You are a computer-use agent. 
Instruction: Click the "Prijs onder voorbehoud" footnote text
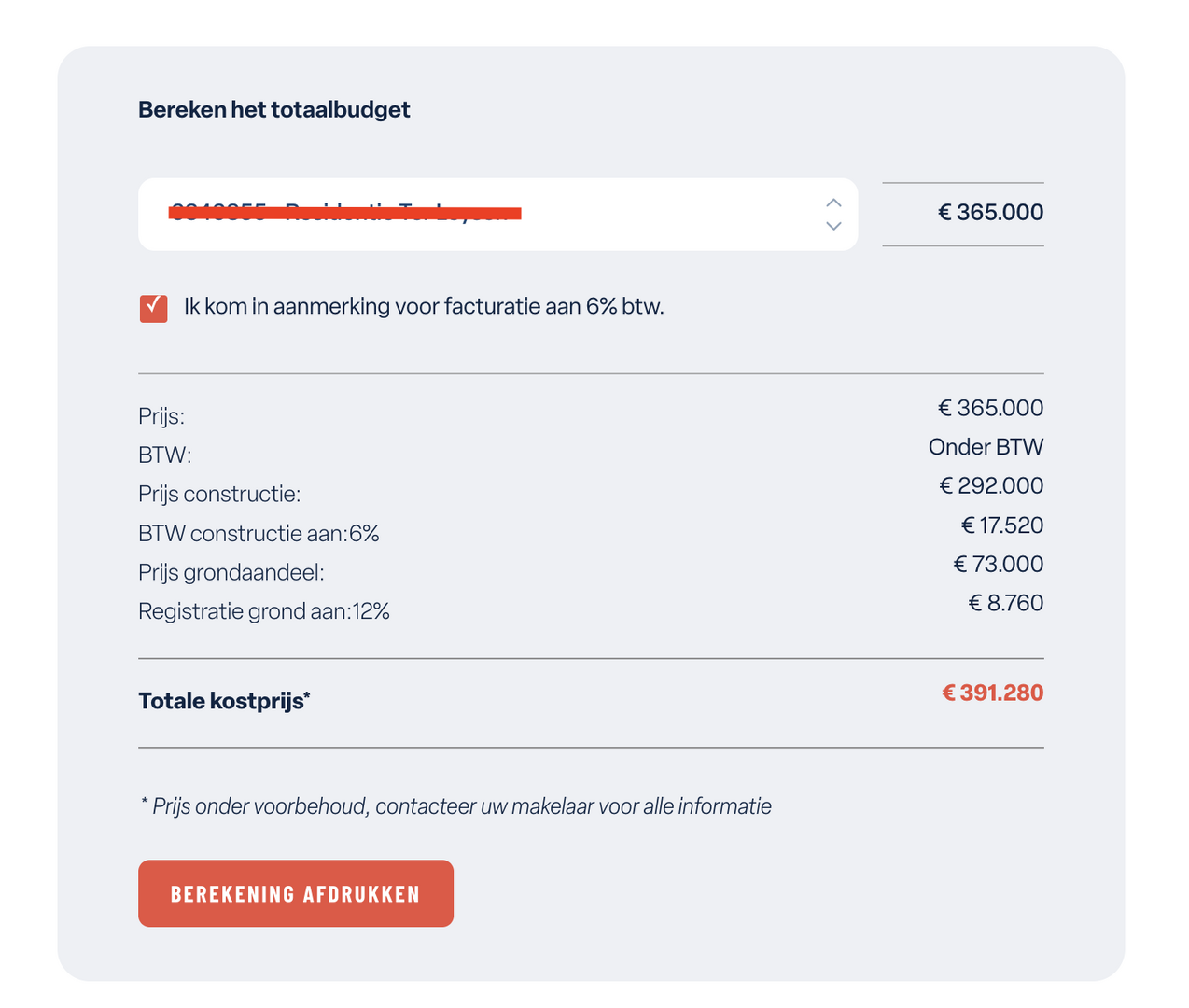click(455, 806)
